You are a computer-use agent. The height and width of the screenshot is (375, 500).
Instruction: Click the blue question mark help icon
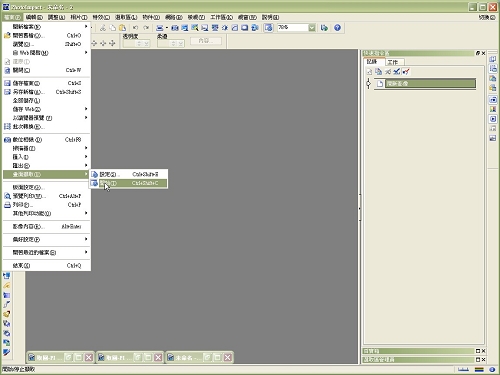(x=337, y=28)
